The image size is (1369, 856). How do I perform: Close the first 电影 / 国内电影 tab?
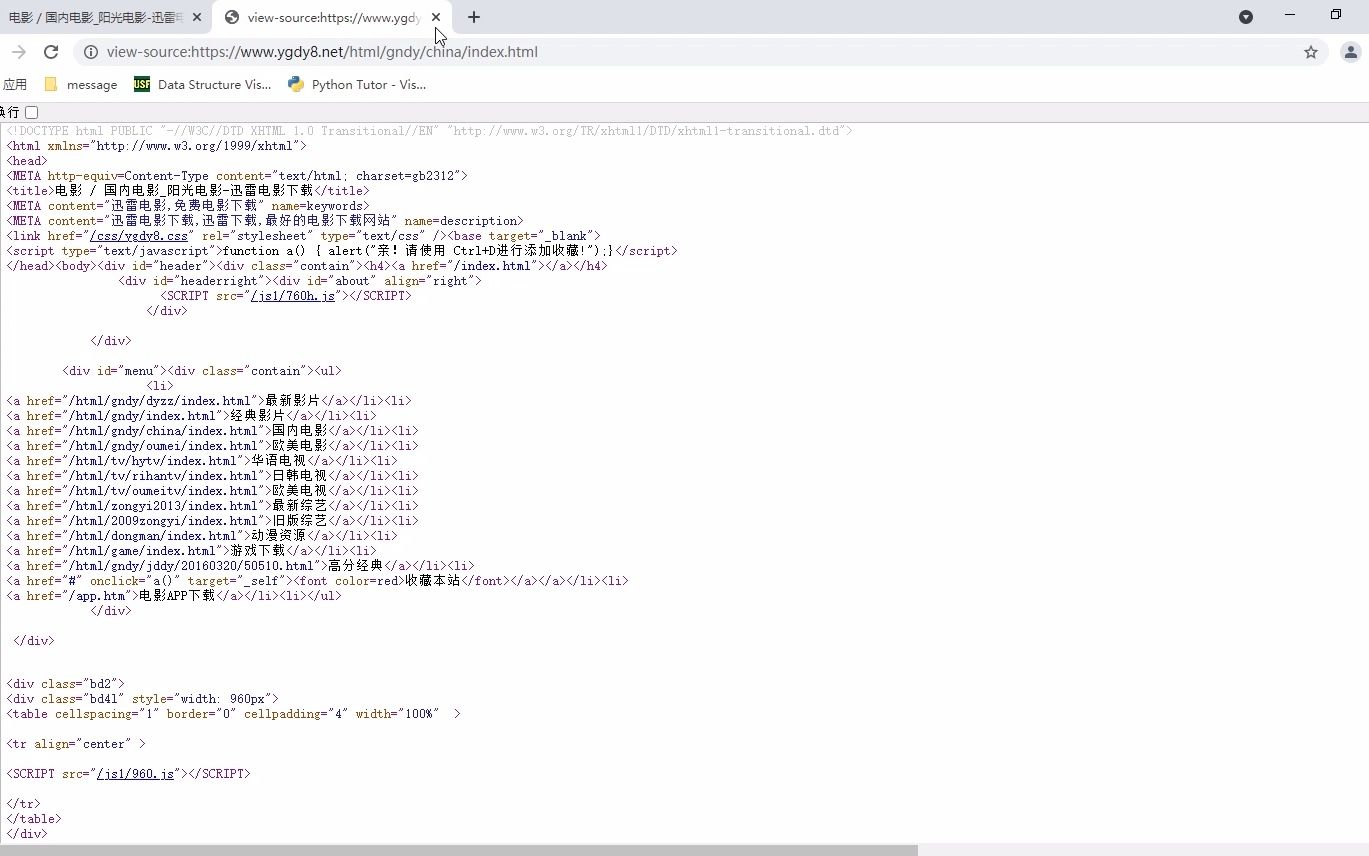197,17
